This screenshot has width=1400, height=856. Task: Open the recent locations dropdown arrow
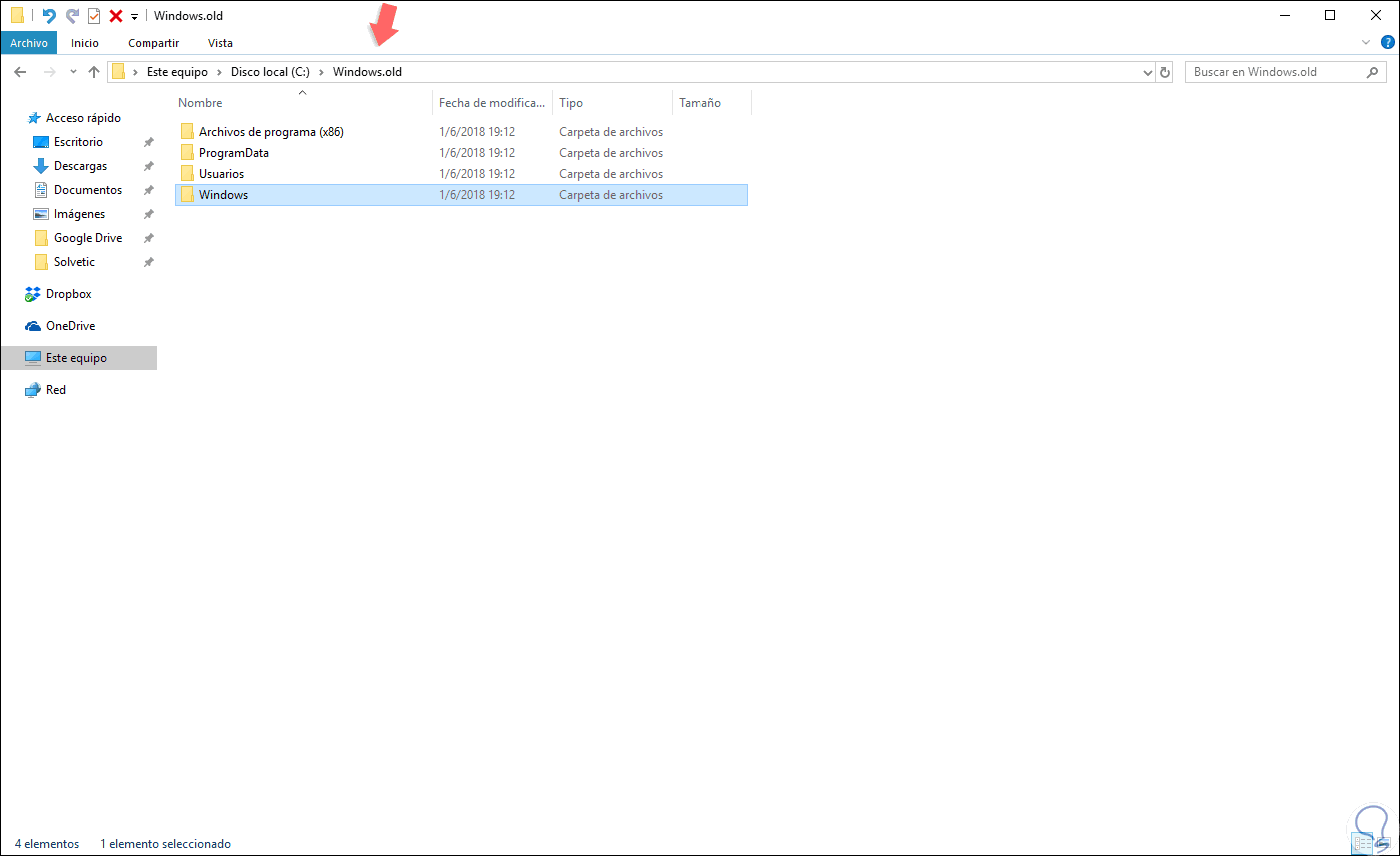(73, 72)
